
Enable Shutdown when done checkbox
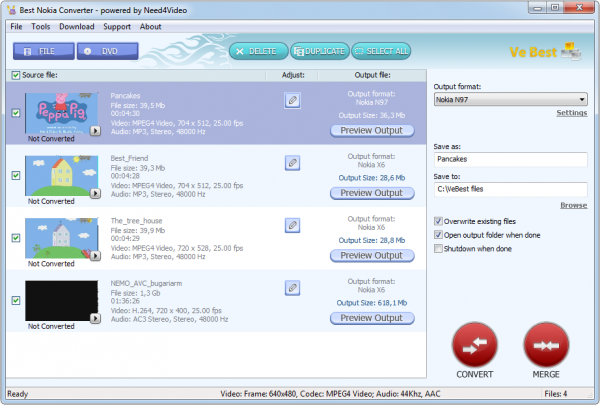click(x=439, y=249)
